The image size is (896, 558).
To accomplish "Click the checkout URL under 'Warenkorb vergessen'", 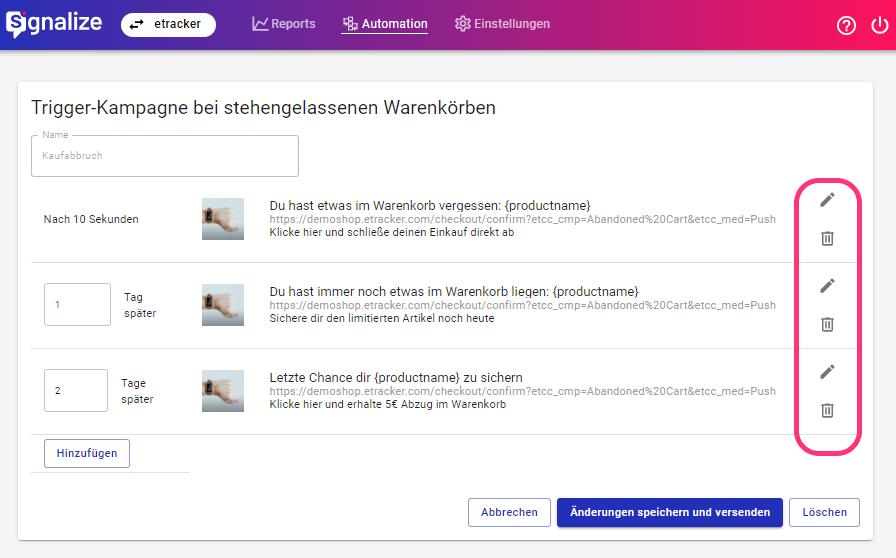I will click(x=522, y=220).
